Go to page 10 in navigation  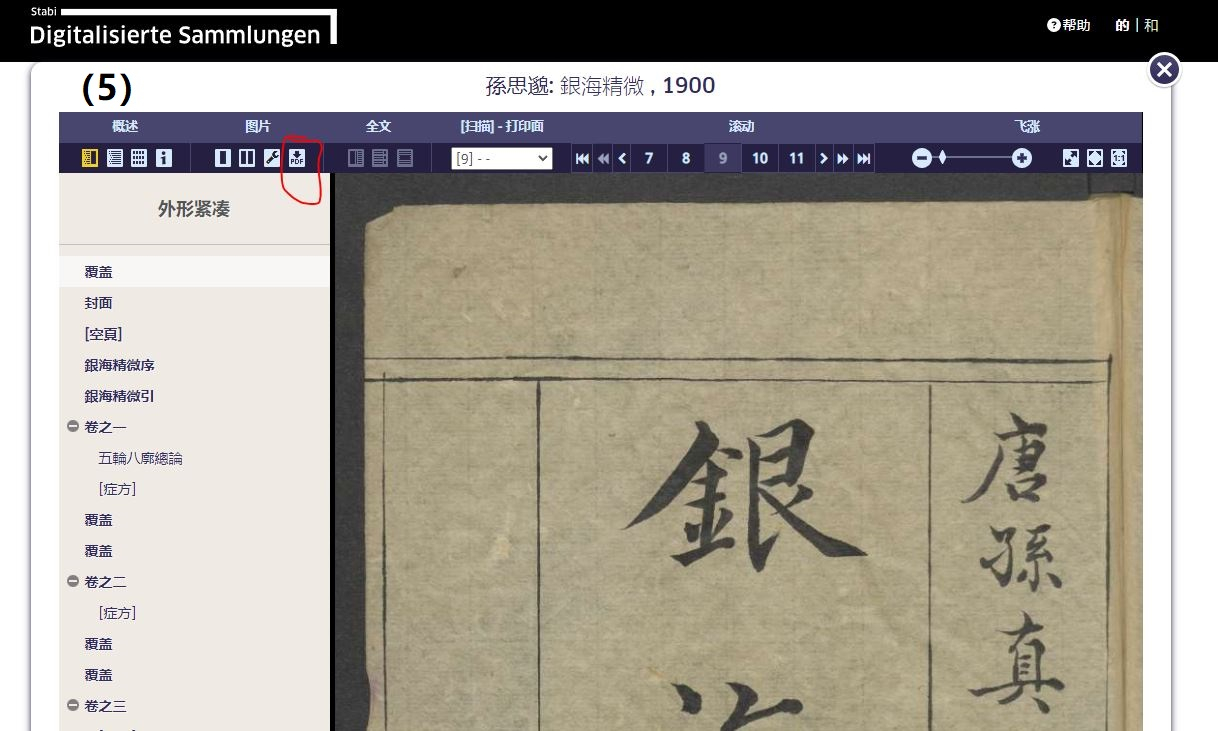click(x=760, y=158)
